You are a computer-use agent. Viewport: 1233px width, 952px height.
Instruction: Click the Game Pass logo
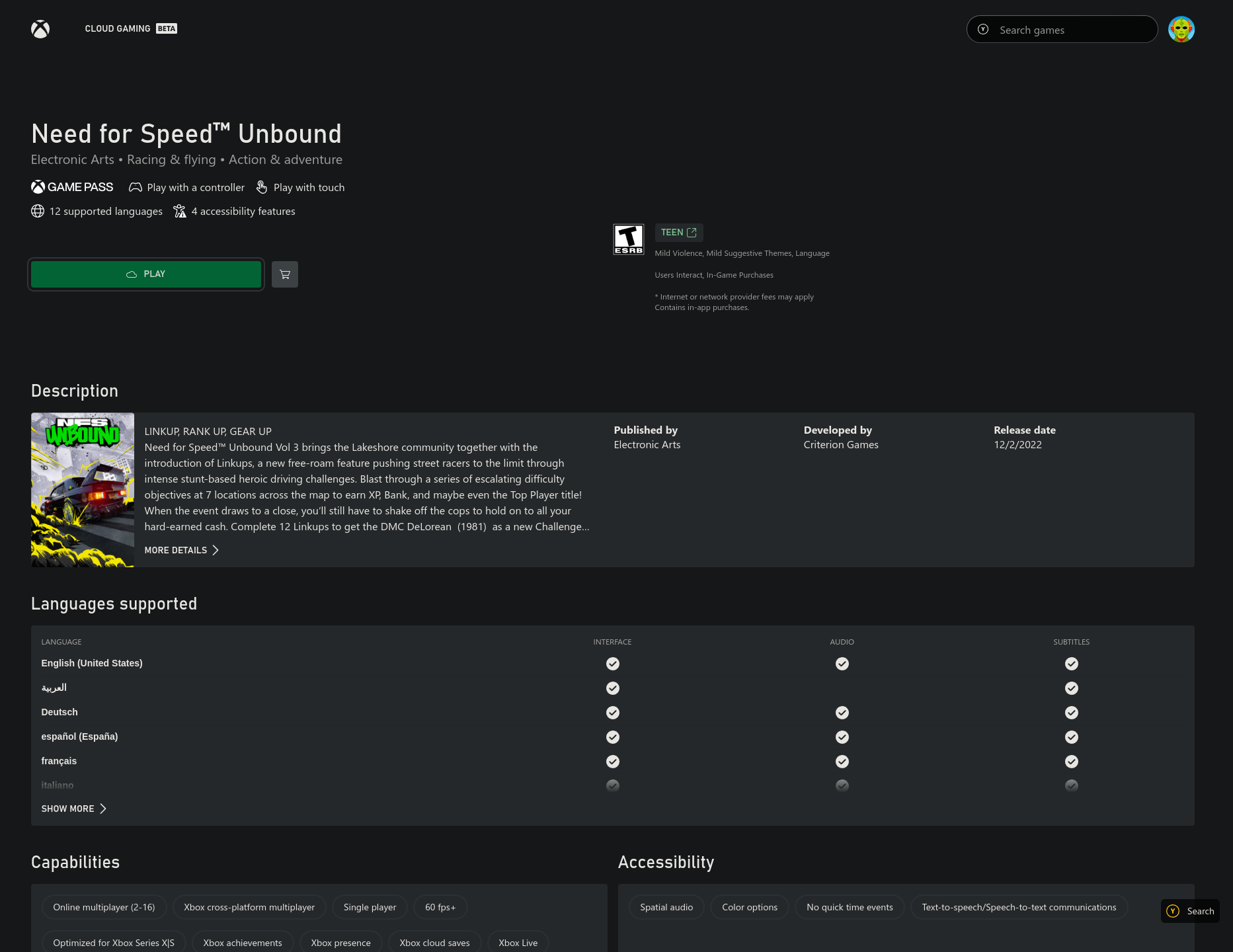pyautogui.click(x=72, y=187)
